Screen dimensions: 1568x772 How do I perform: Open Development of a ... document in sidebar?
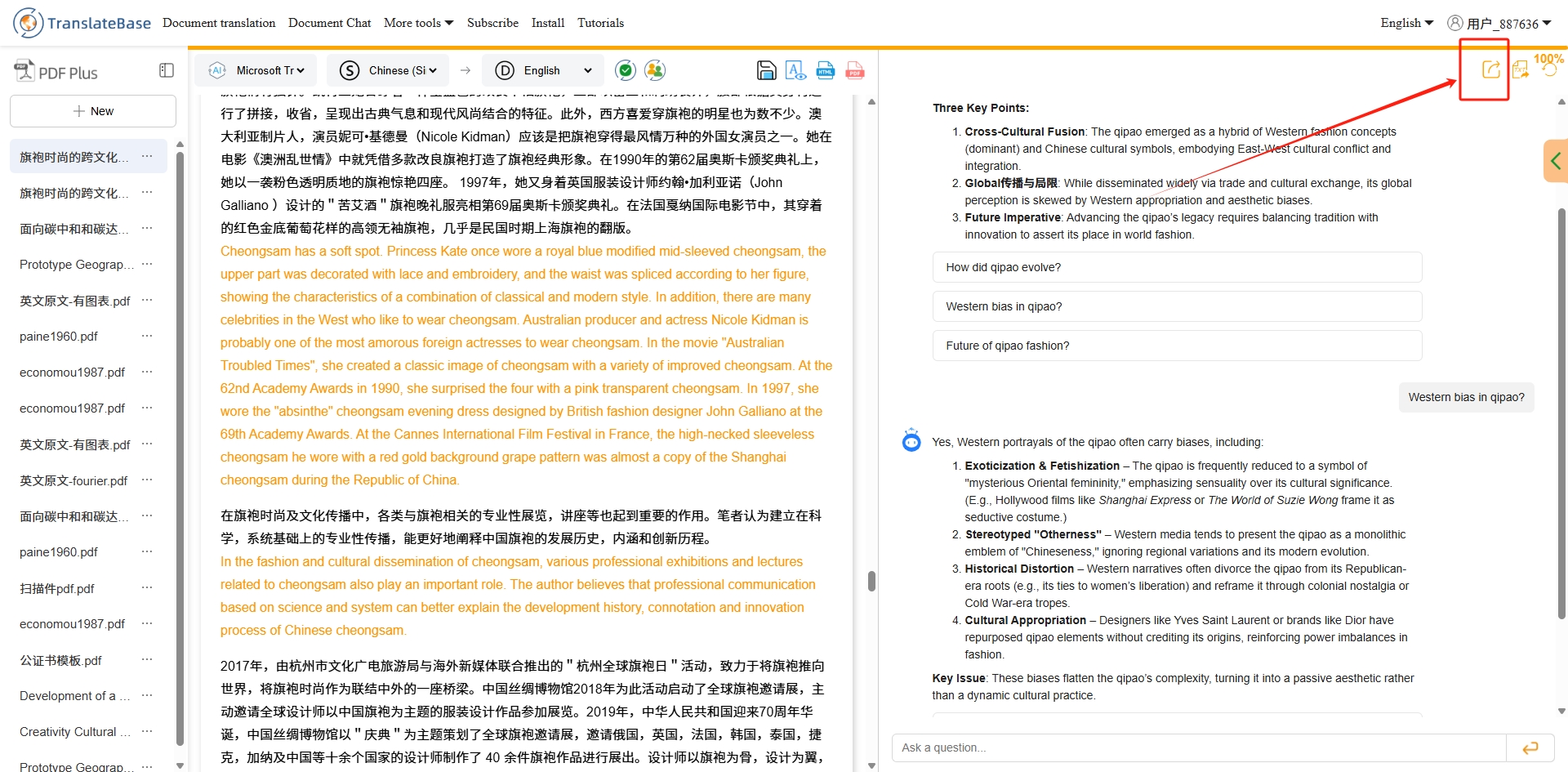[x=74, y=696]
